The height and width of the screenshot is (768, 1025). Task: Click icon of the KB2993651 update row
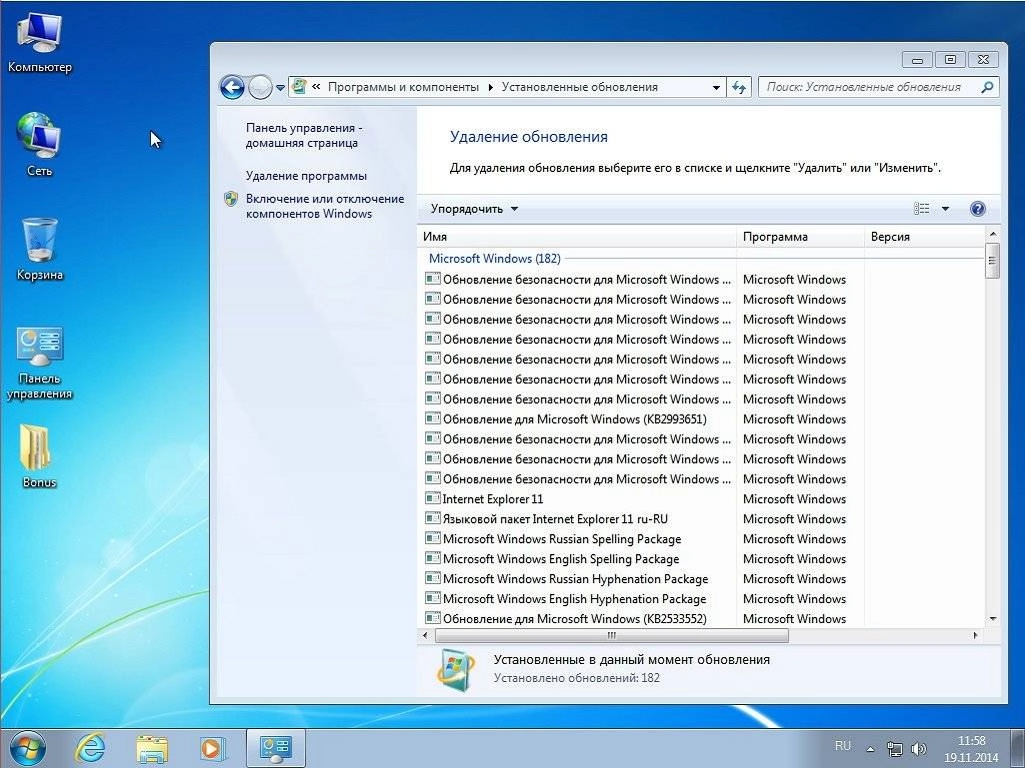[433, 419]
